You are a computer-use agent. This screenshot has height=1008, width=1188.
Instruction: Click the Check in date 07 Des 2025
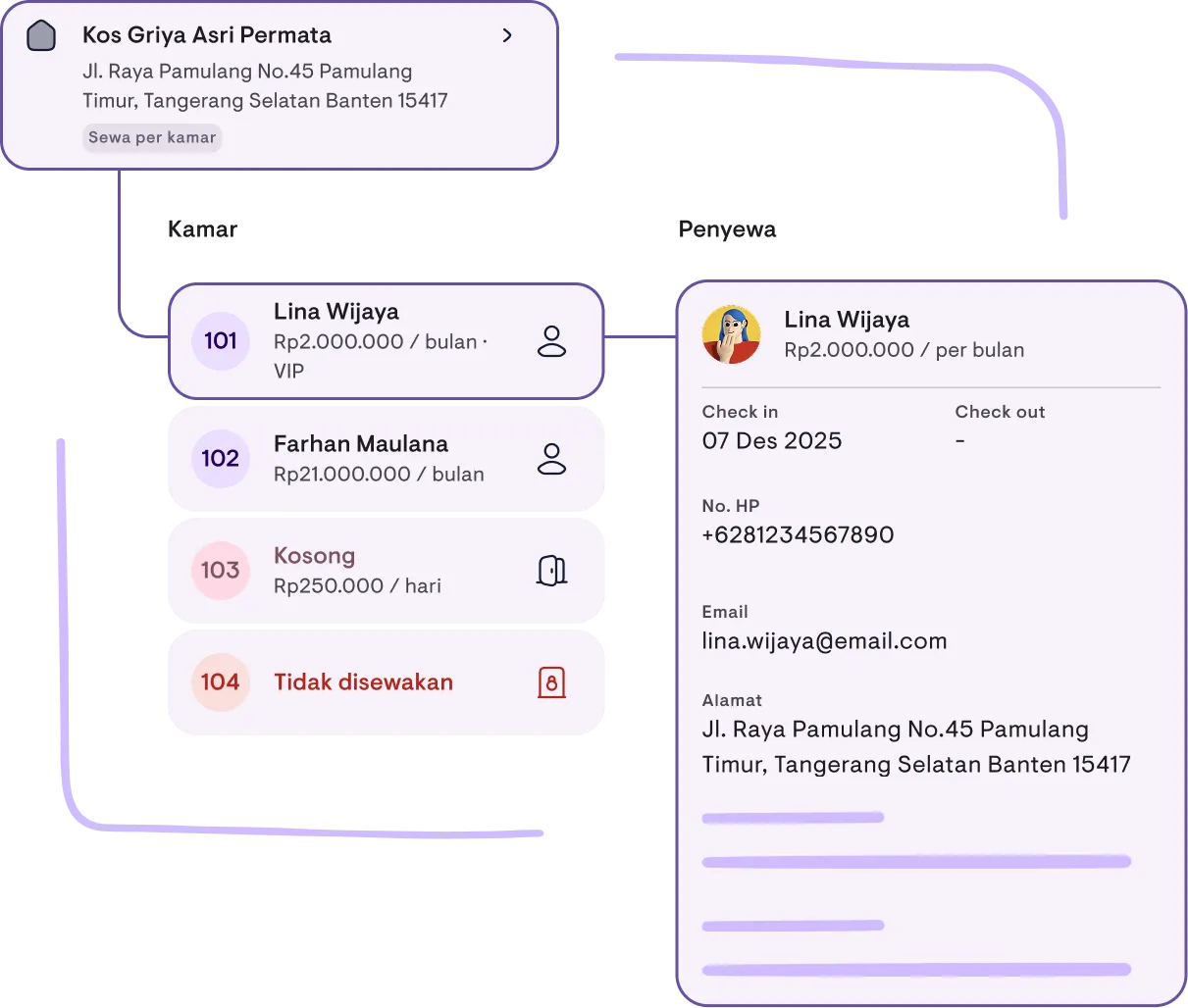772,441
